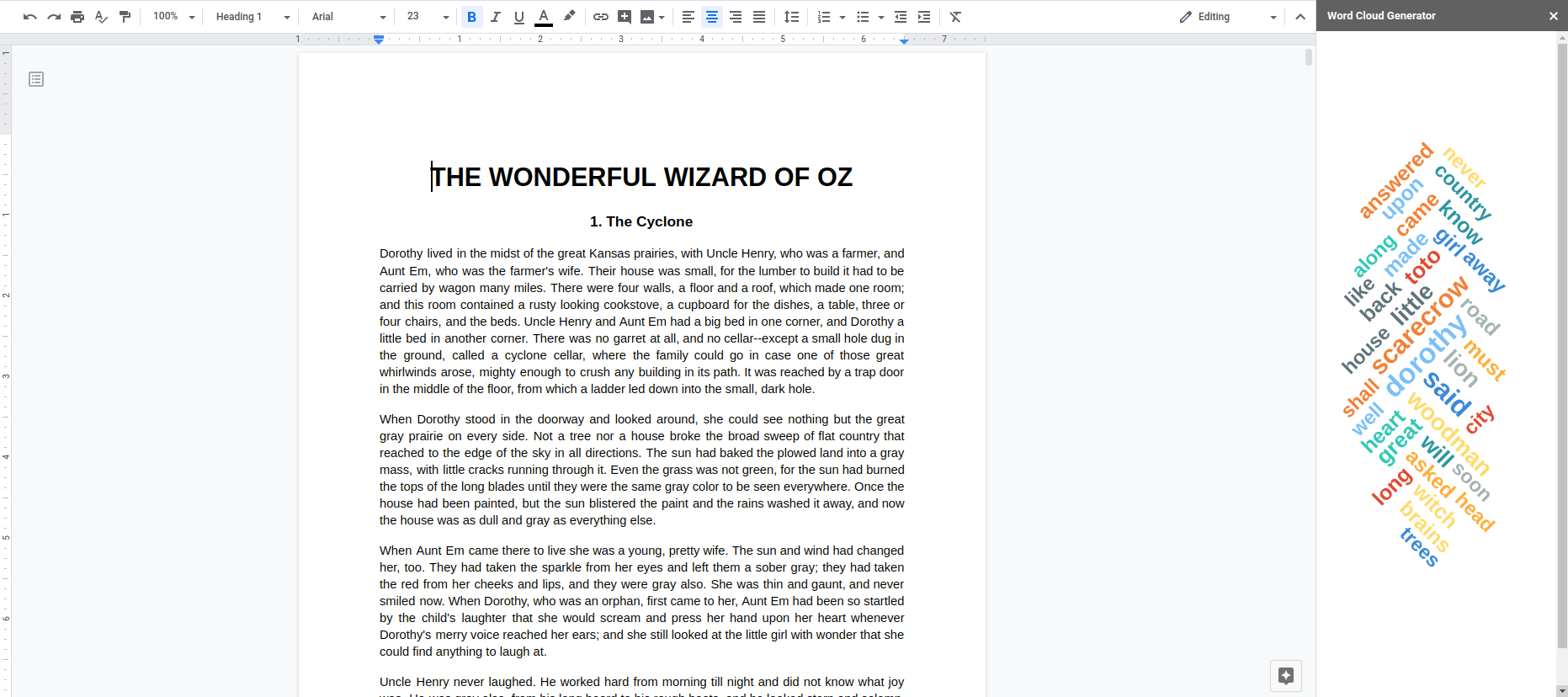Viewport: 1568px width, 697px height.
Task: Expand bulleted list options arrow
Action: pos(881,17)
